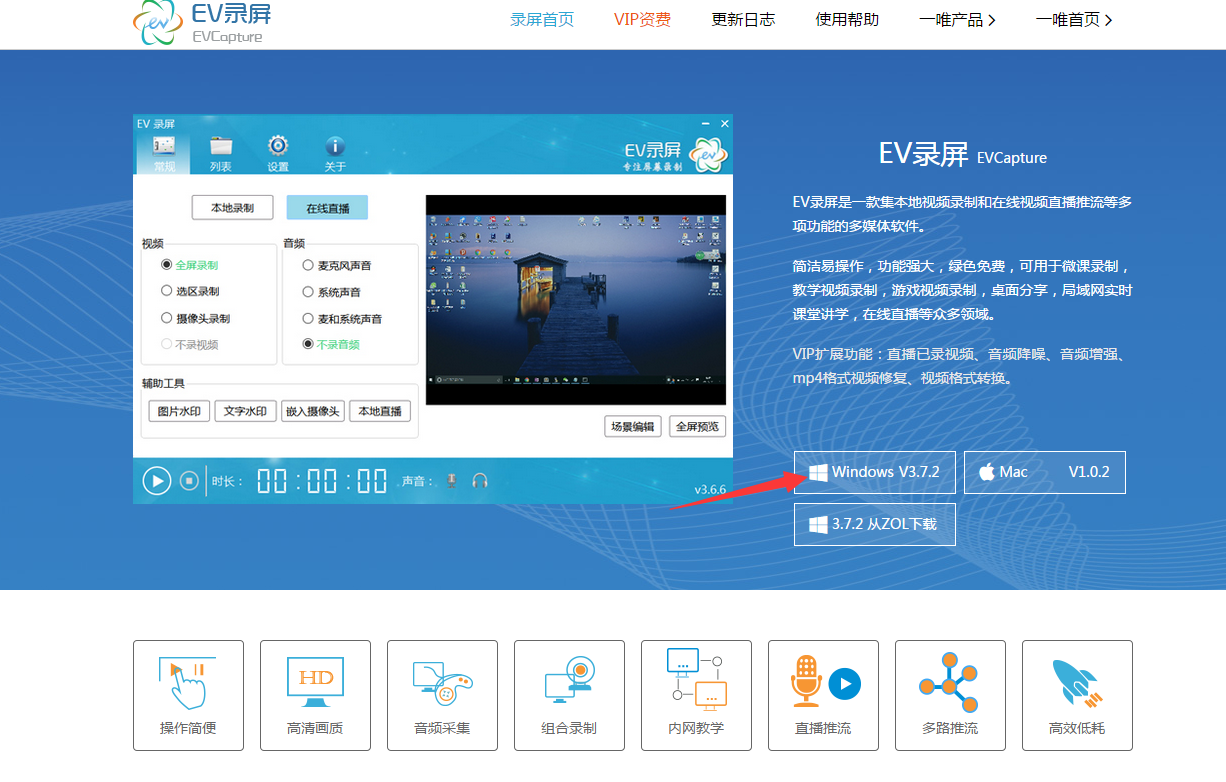Click the 内网教学 feature card

pos(696,695)
